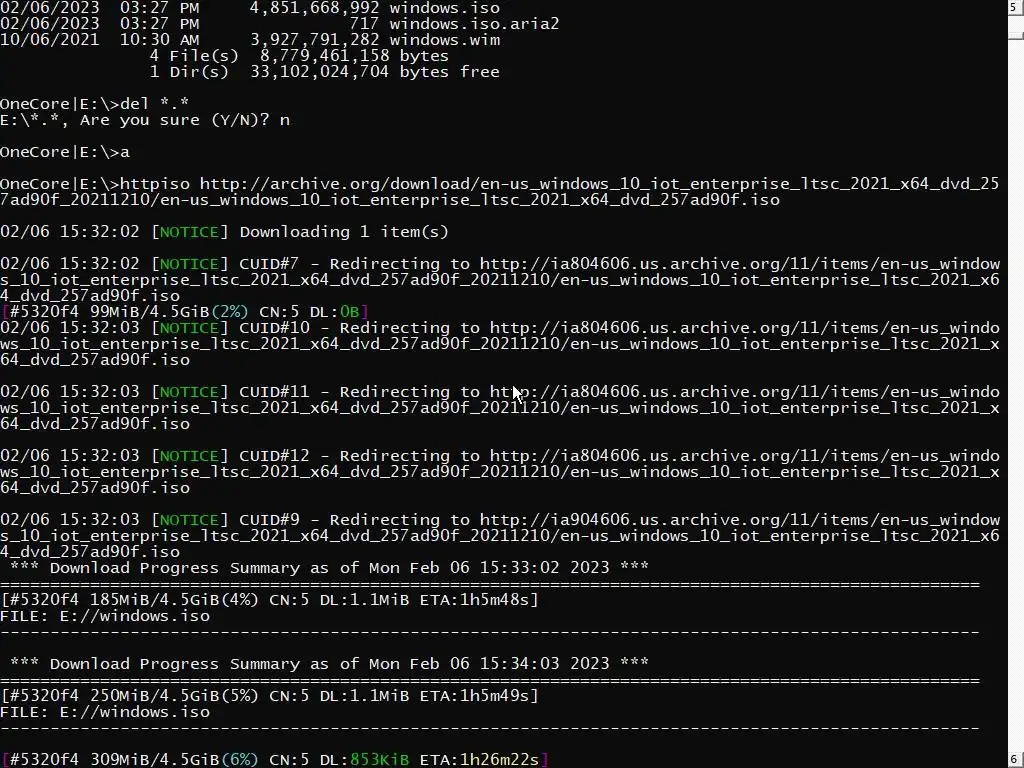Viewport: 1024px width, 768px height.
Task: Click the 309MiB/4.5GiB(6%) progress text
Action: [x=174, y=760]
